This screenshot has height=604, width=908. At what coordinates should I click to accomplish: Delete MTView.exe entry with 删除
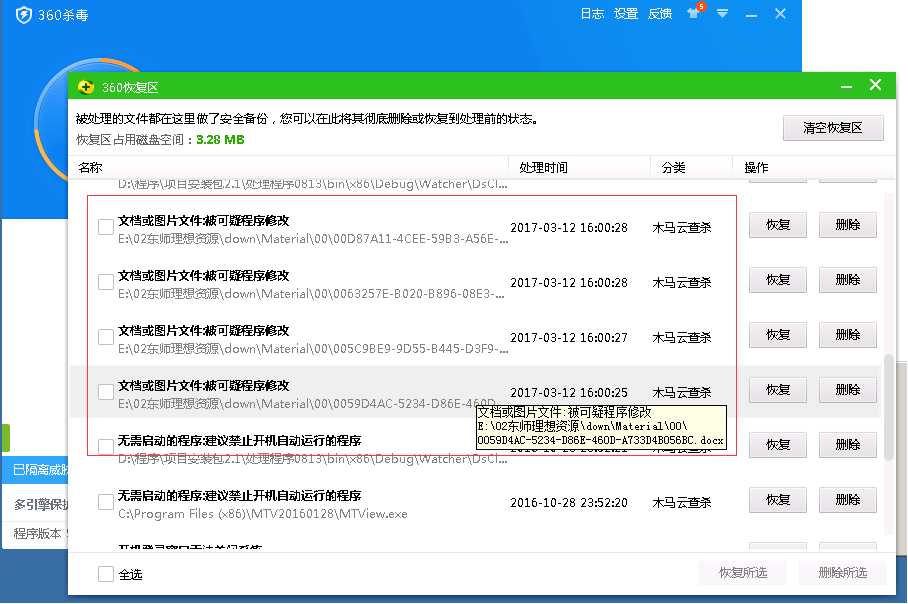coord(848,500)
